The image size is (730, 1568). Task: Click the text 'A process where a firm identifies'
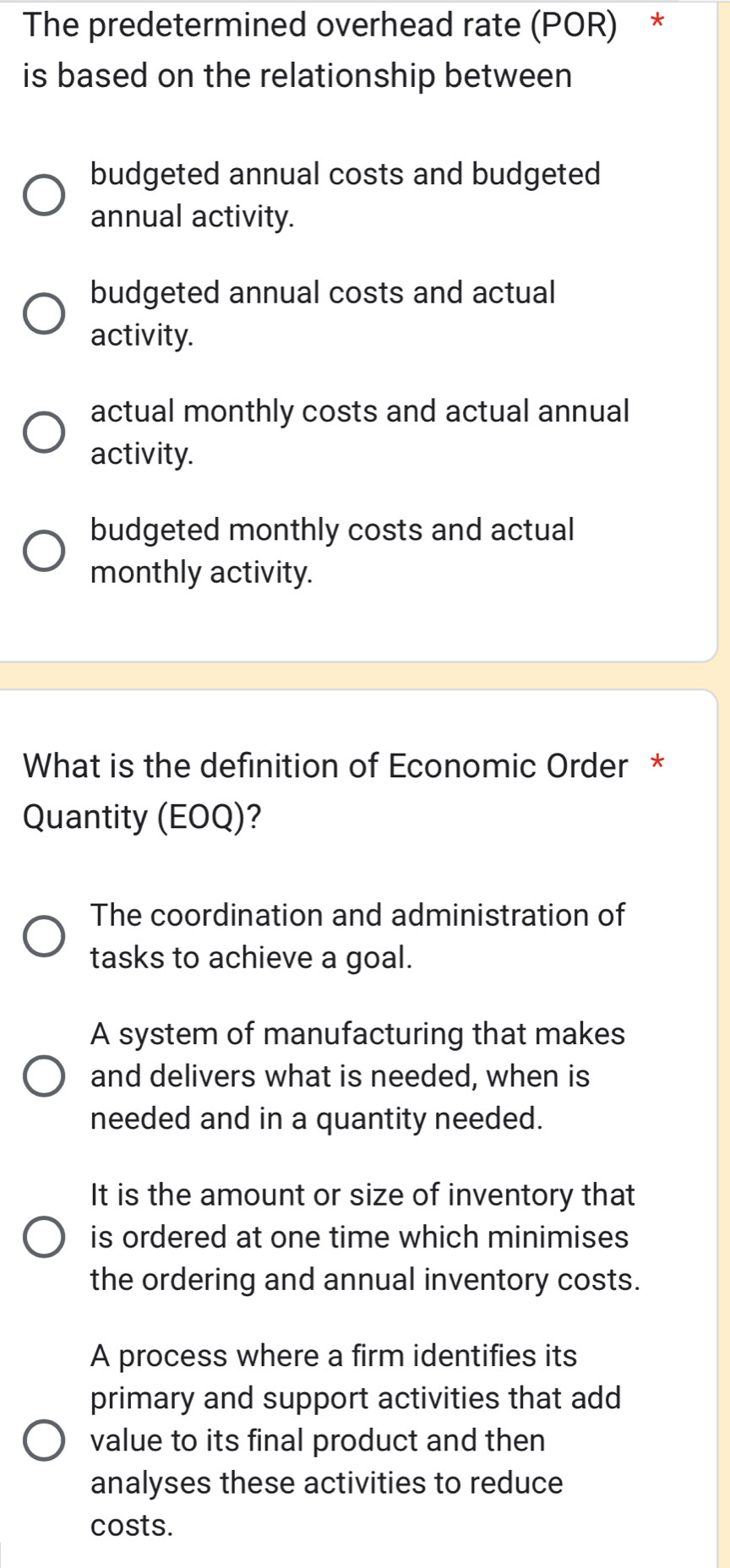click(355, 1440)
